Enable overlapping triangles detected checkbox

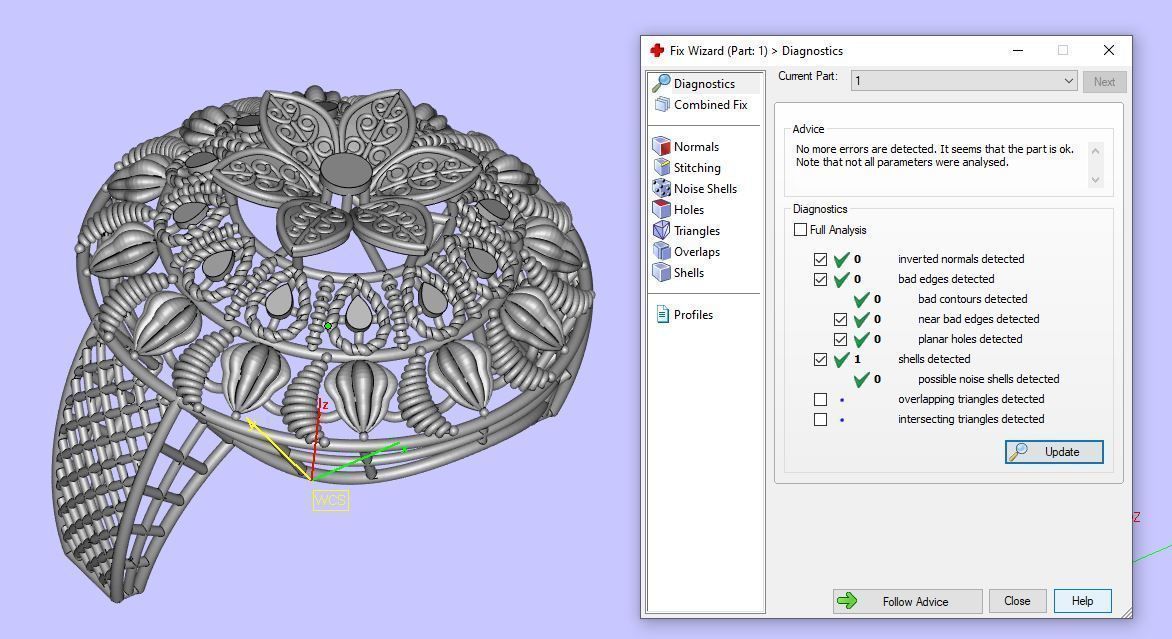click(x=820, y=399)
